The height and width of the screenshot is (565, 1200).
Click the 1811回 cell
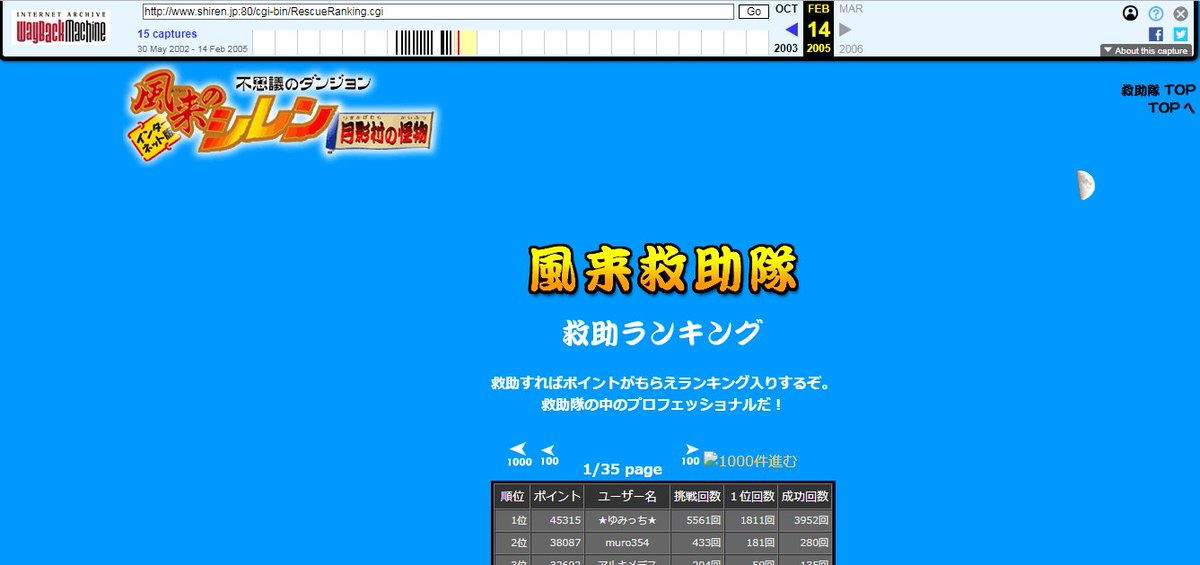click(x=751, y=521)
